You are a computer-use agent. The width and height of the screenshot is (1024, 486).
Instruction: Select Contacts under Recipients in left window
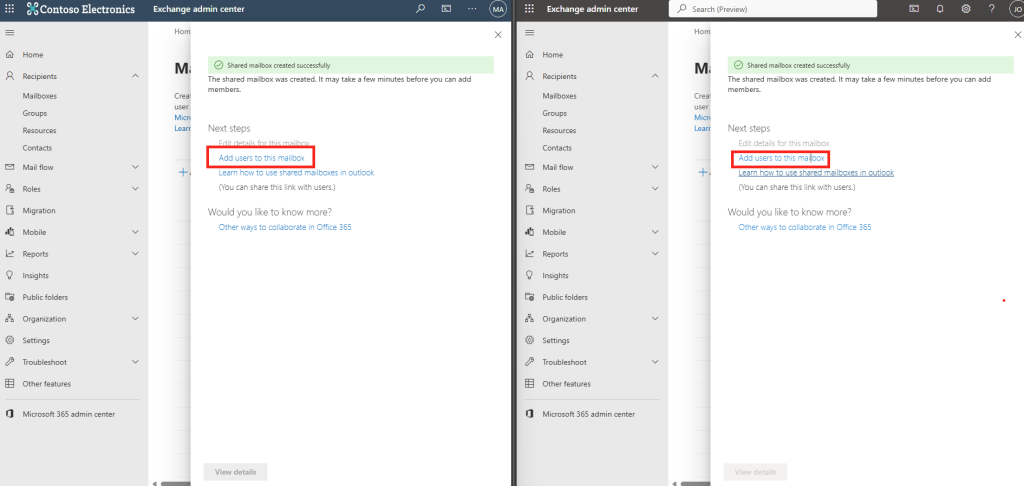pos(37,148)
